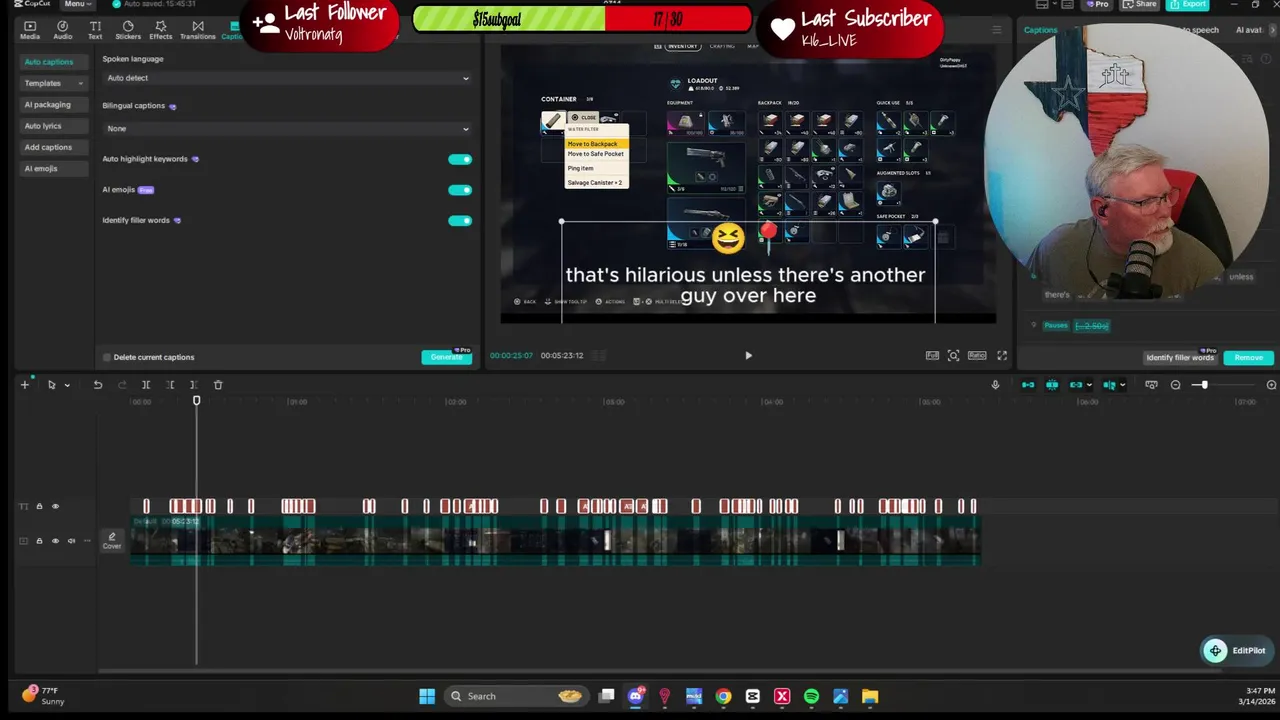Toggle the linkage icon
The image size is (1280, 720).
tap(1076, 385)
